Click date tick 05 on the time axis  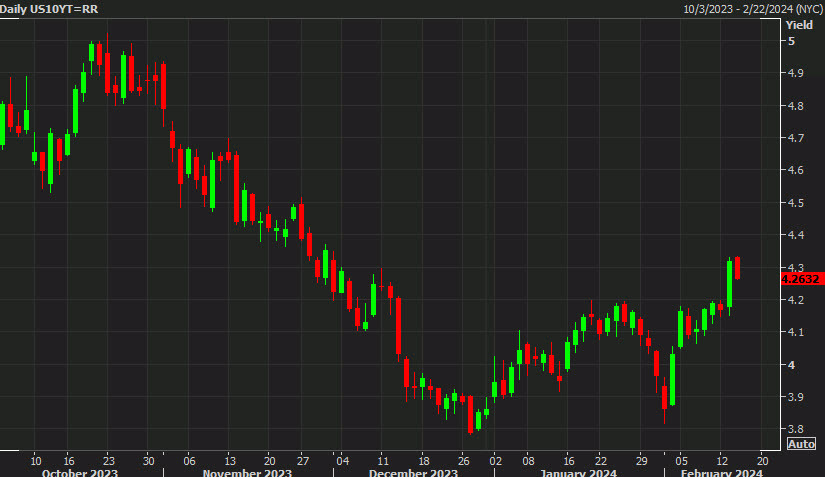pos(681,461)
